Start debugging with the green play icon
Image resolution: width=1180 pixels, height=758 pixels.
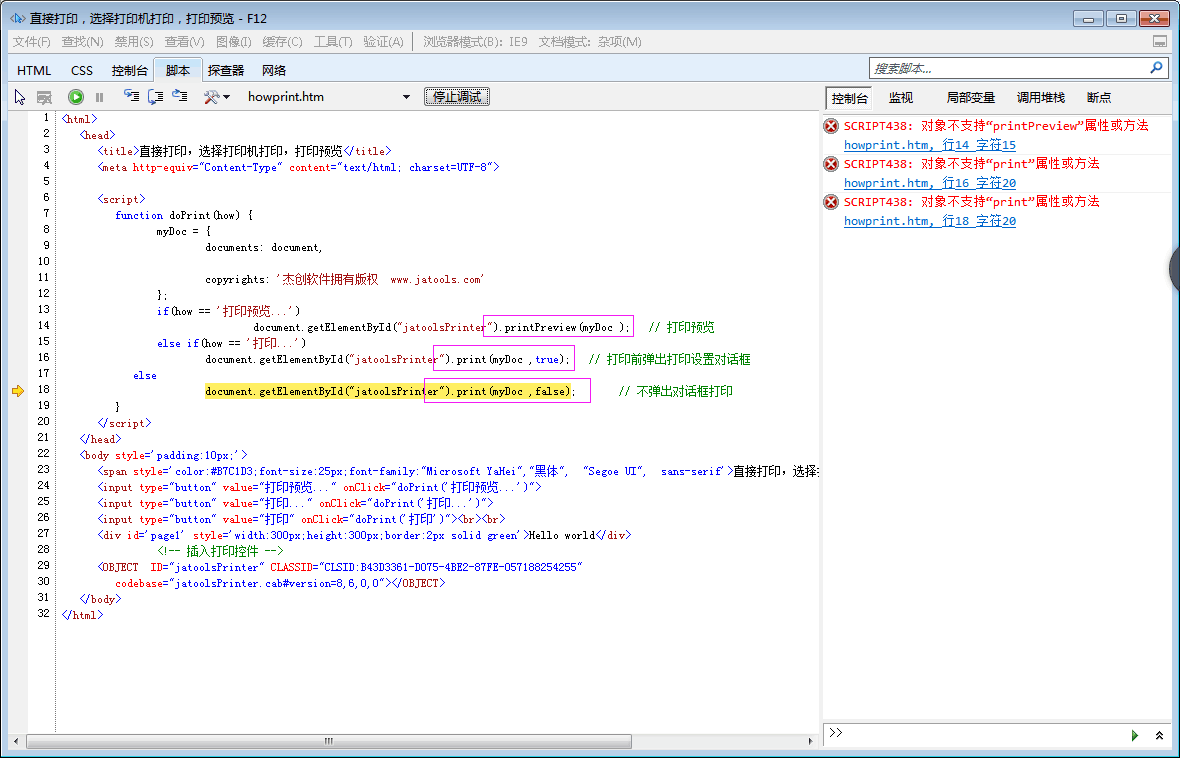76,97
